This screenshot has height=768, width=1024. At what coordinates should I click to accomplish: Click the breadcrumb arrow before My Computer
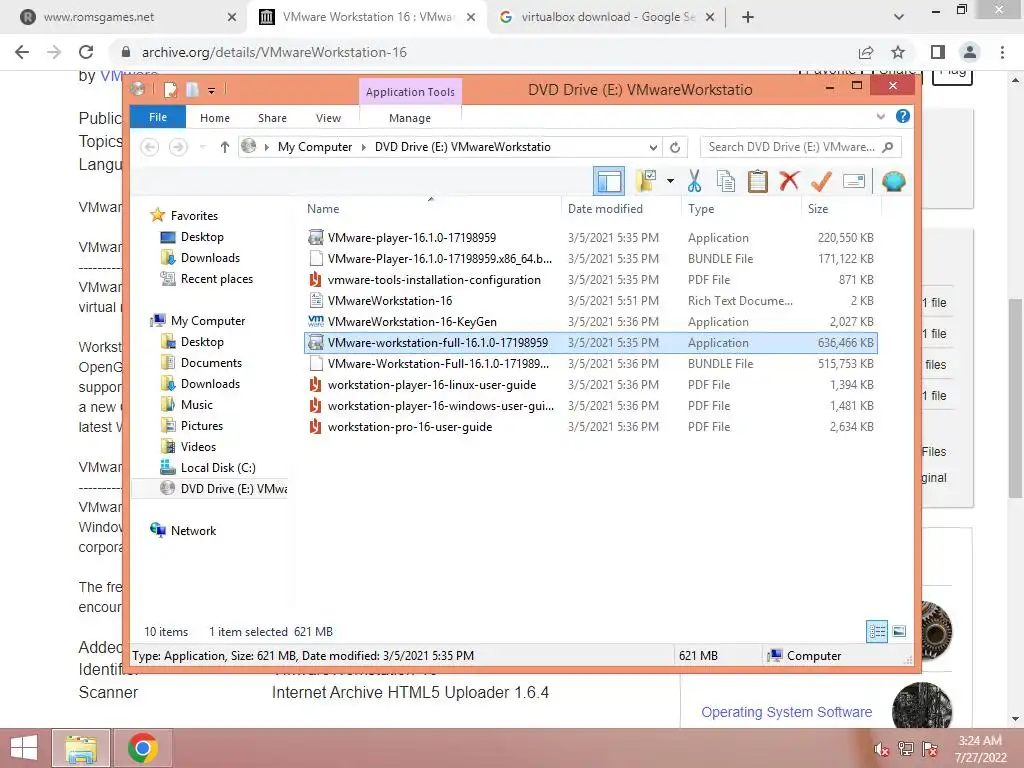[x=266, y=147]
